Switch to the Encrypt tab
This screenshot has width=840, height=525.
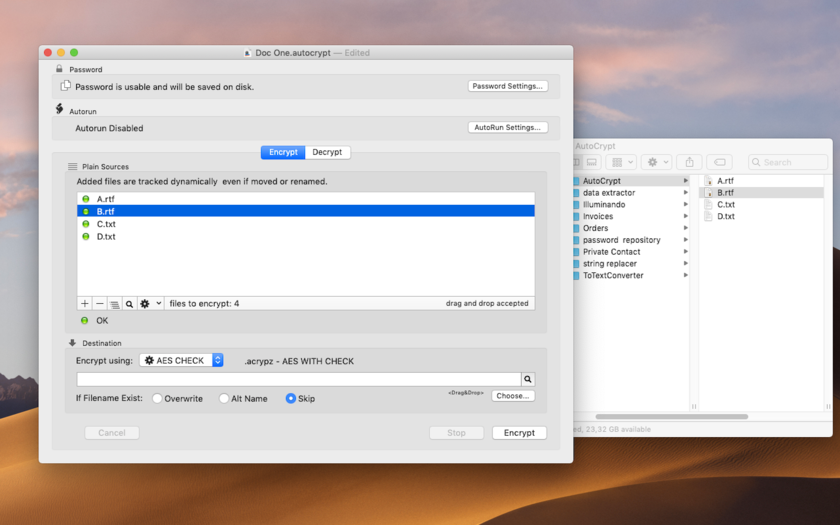coord(283,152)
